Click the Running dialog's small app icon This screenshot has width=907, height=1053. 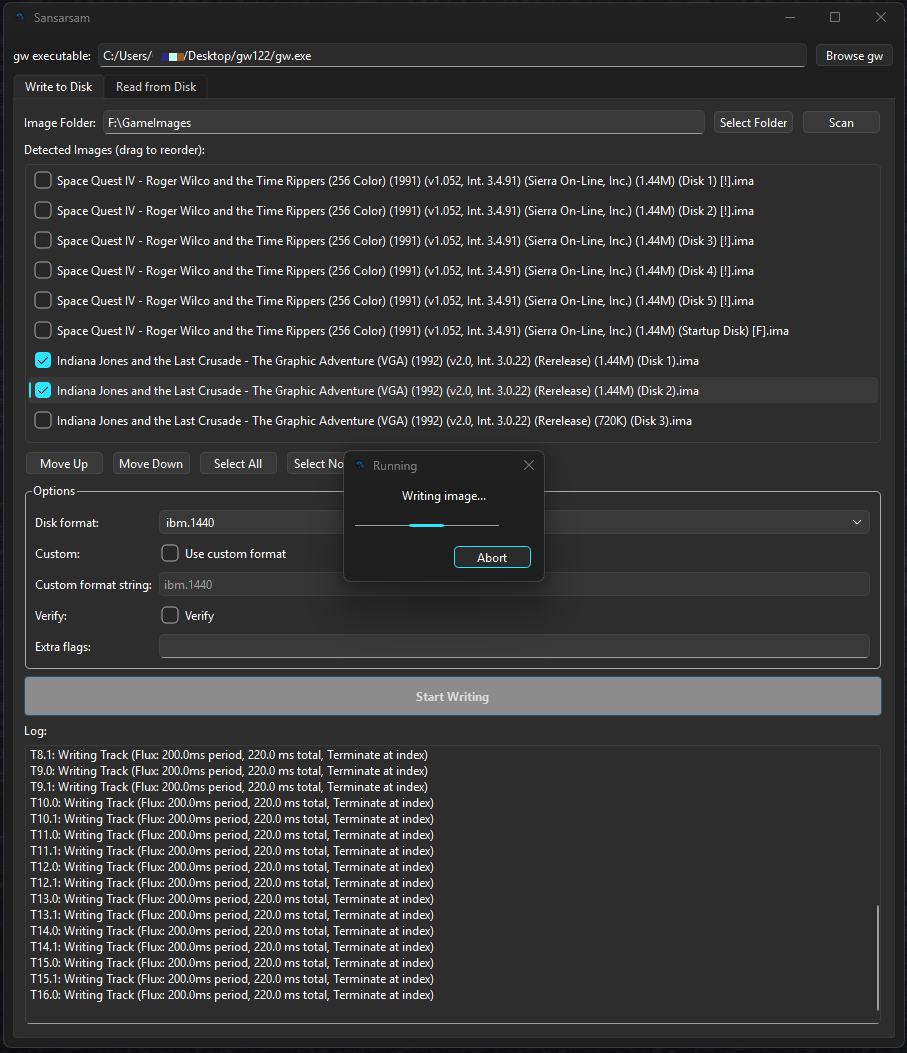(x=360, y=465)
